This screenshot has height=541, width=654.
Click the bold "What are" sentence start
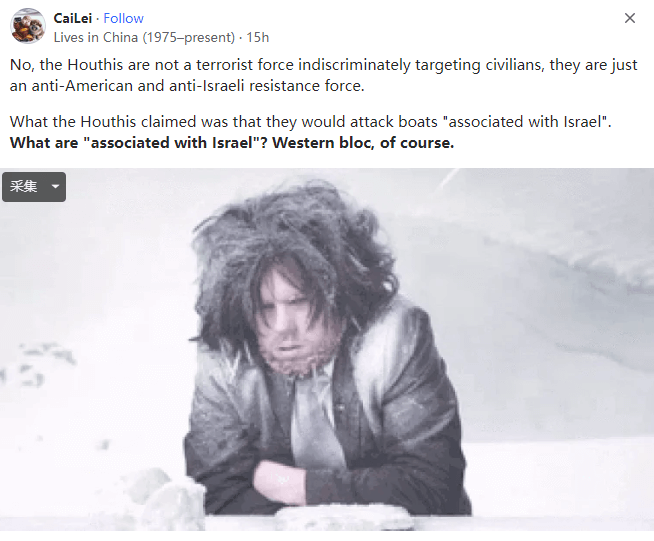[44, 143]
